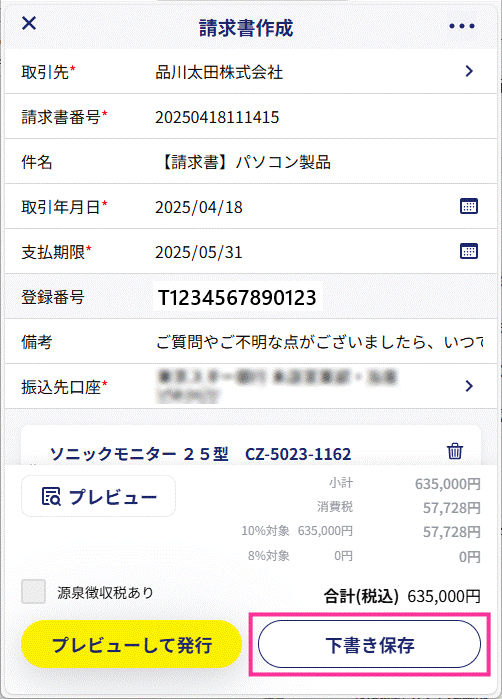This screenshot has width=502, height=699.
Task: Click the 登録番号 T1234567890123 input
Action: [238, 297]
